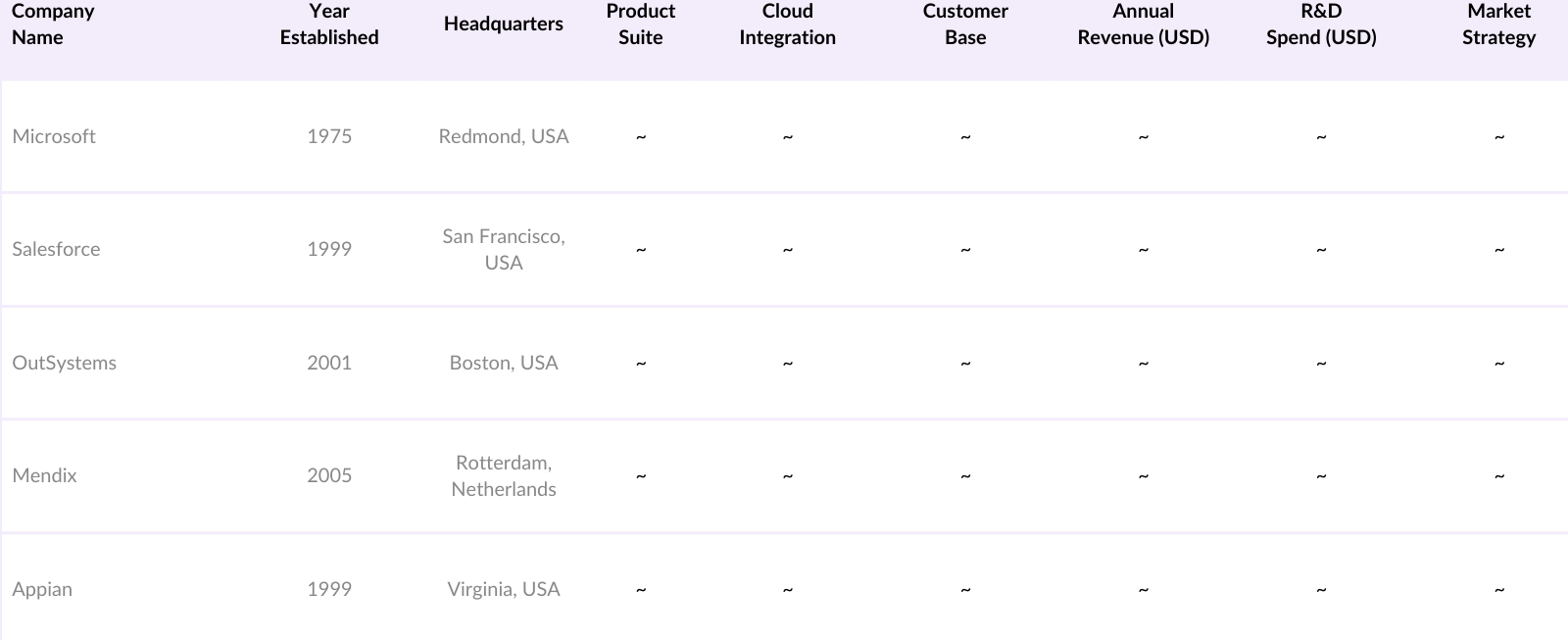Click the R&D Spend (USD) header
This screenshot has width=1568, height=640.
point(1321,25)
